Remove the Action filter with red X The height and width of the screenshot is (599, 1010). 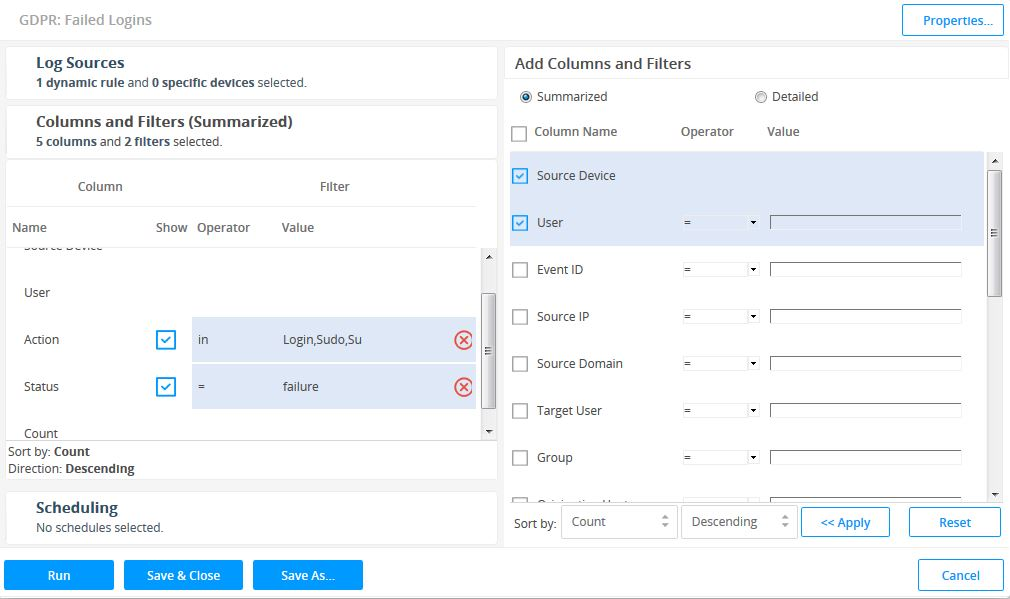click(463, 340)
